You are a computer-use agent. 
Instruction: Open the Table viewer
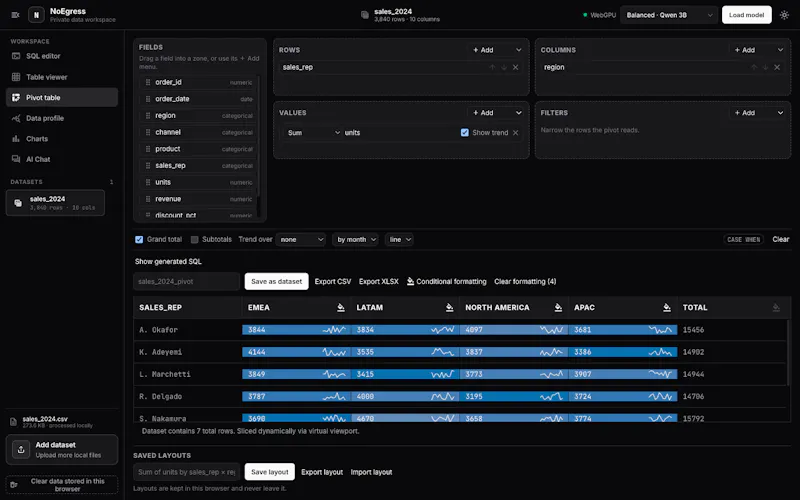click(62, 77)
